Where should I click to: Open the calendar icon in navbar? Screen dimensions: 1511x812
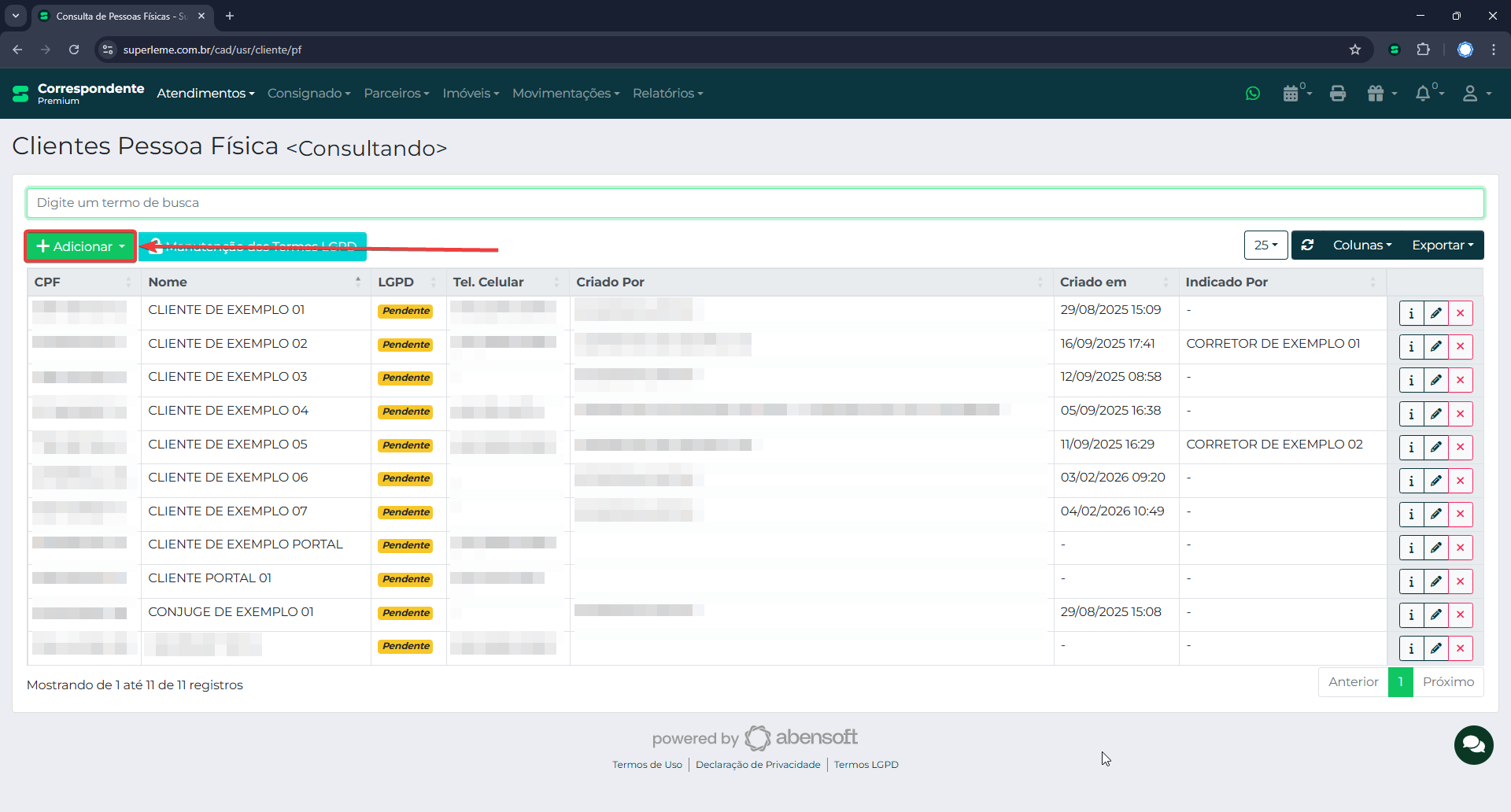point(1291,94)
